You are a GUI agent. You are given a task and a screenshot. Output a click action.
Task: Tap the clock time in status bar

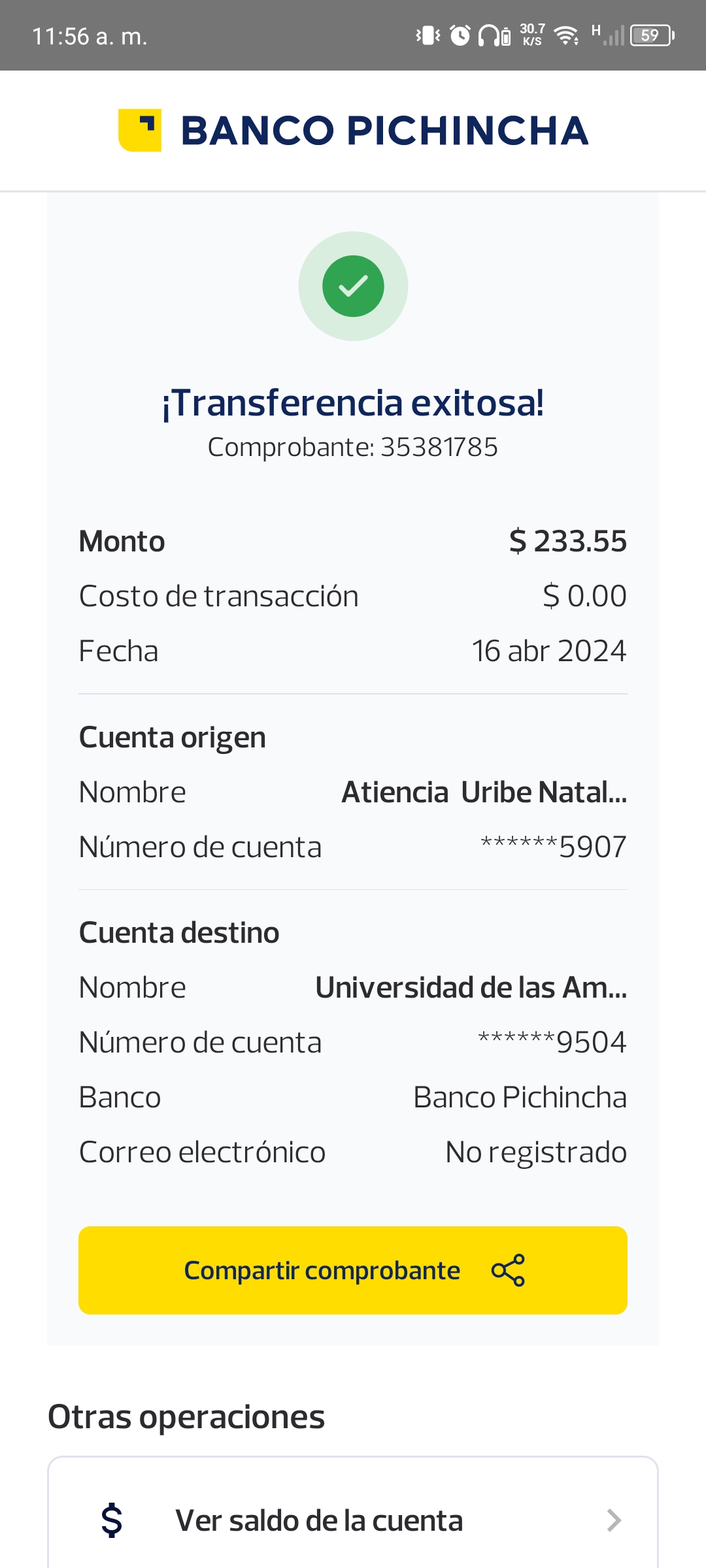[x=90, y=36]
